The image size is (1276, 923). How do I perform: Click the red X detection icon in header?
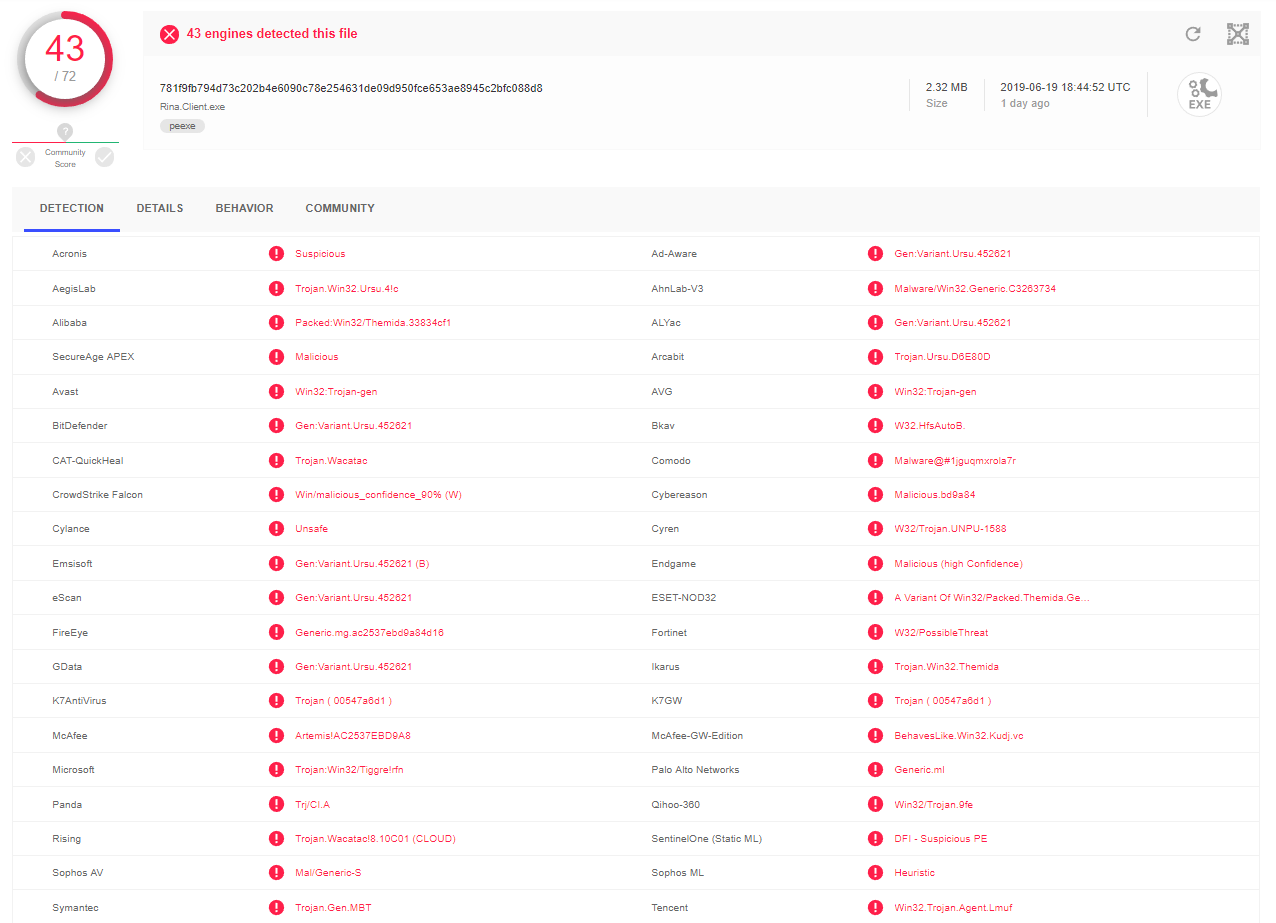tap(170, 34)
